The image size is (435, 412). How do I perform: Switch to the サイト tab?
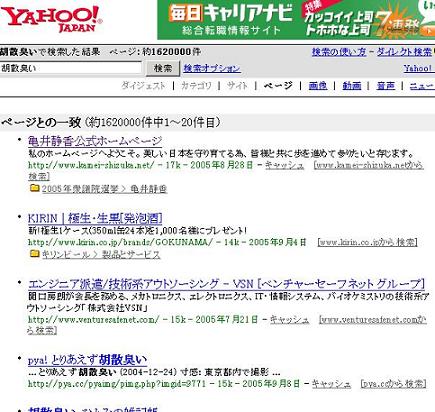pyautogui.click(x=237, y=86)
